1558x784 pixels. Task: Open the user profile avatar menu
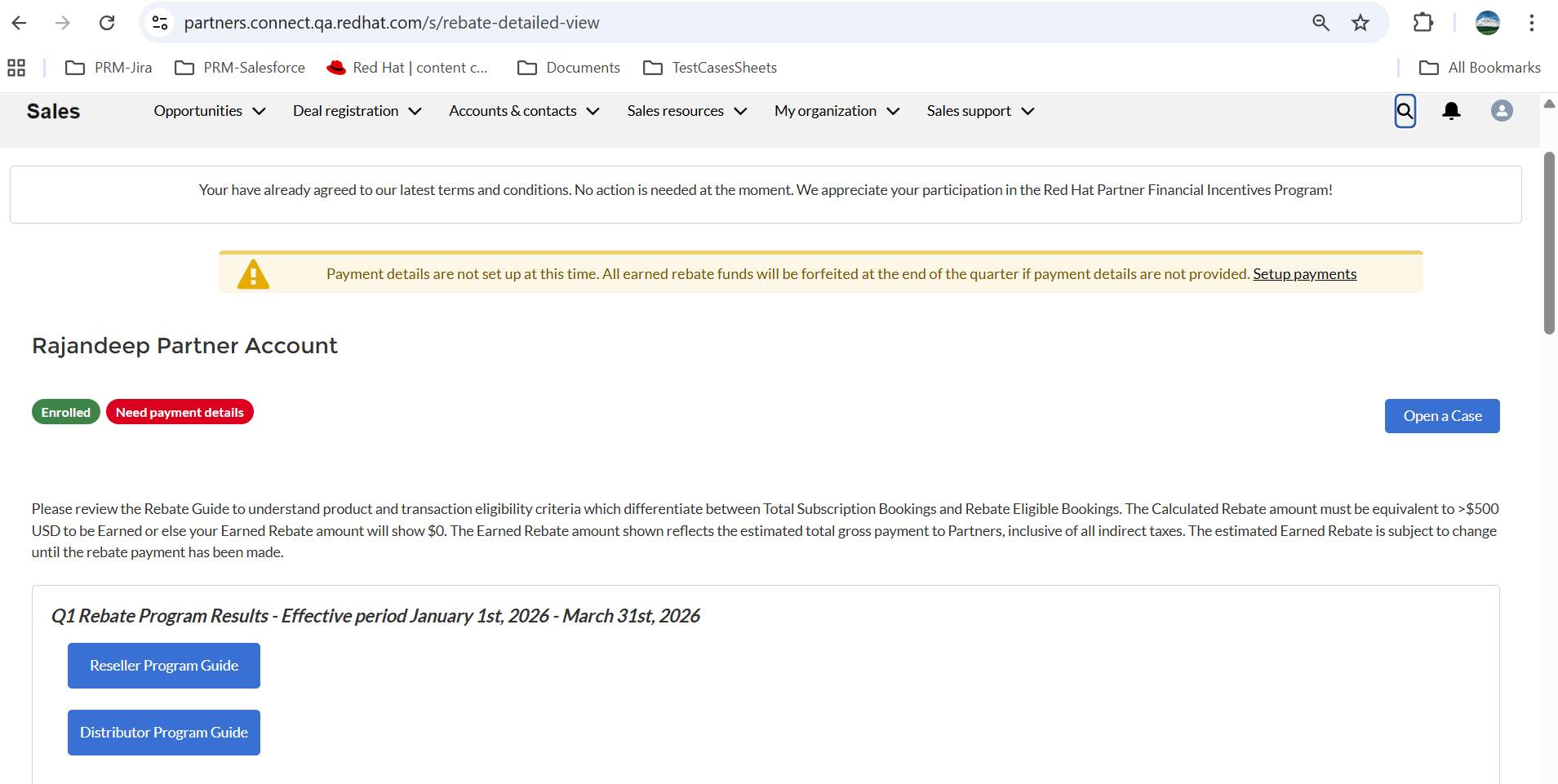(x=1502, y=111)
